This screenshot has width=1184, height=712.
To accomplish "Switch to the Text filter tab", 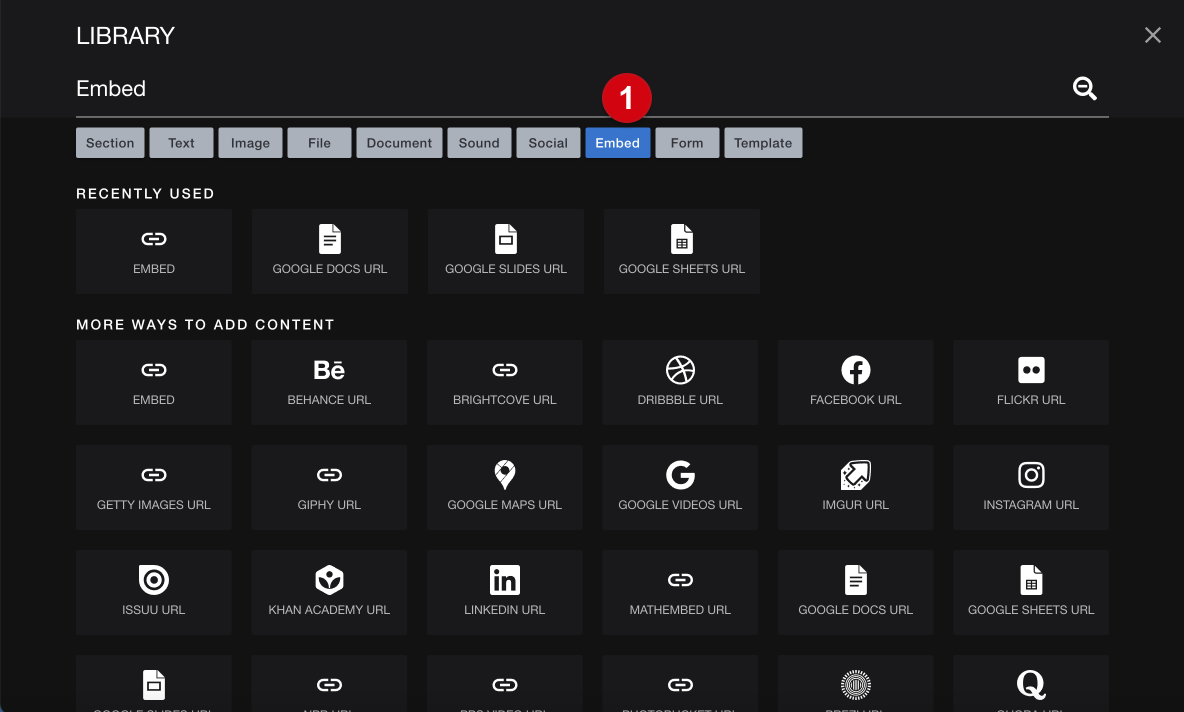I will click(181, 143).
